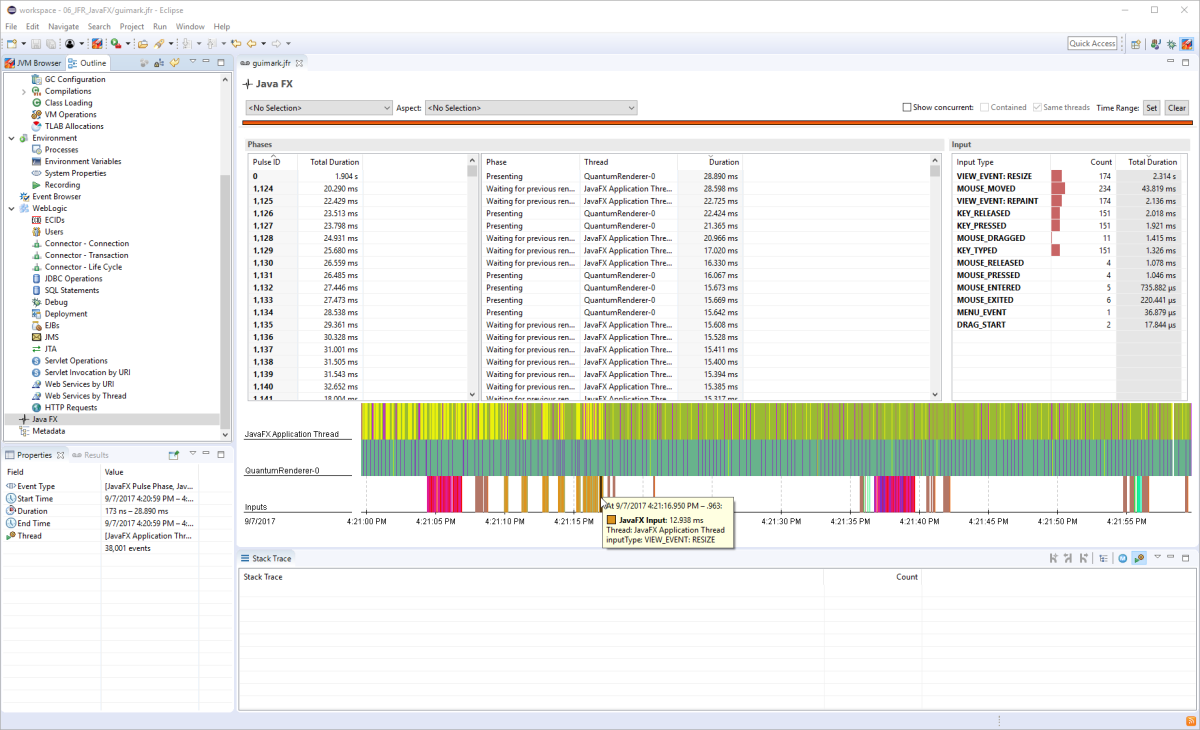
Task: Select the Start Time property row
Action: [116, 498]
